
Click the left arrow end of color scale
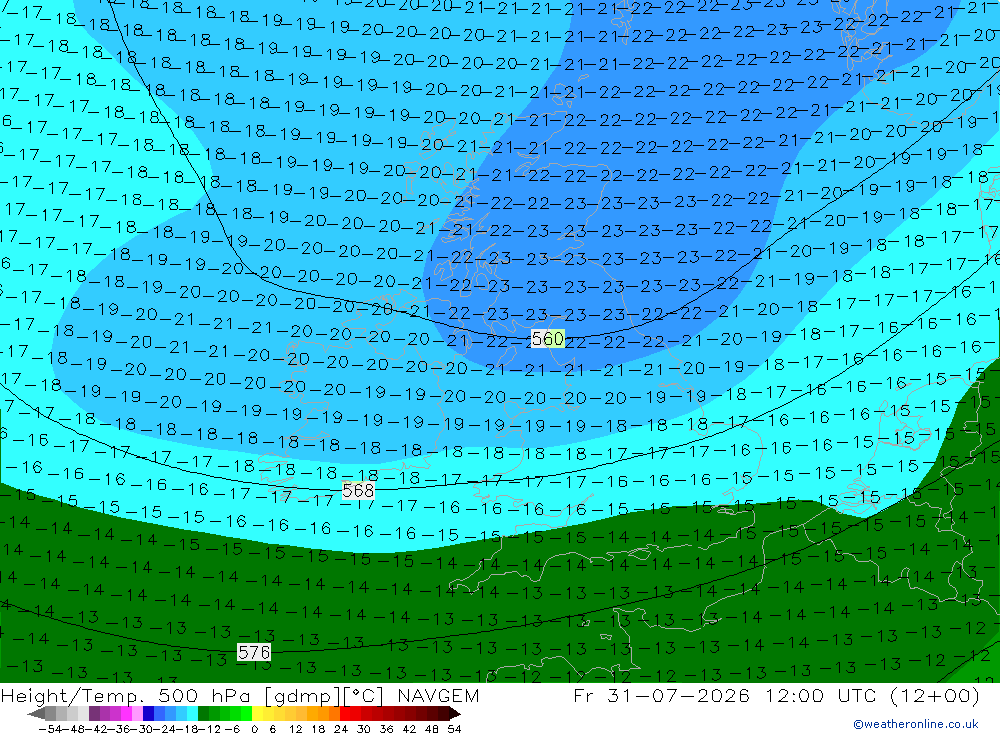coord(36,714)
